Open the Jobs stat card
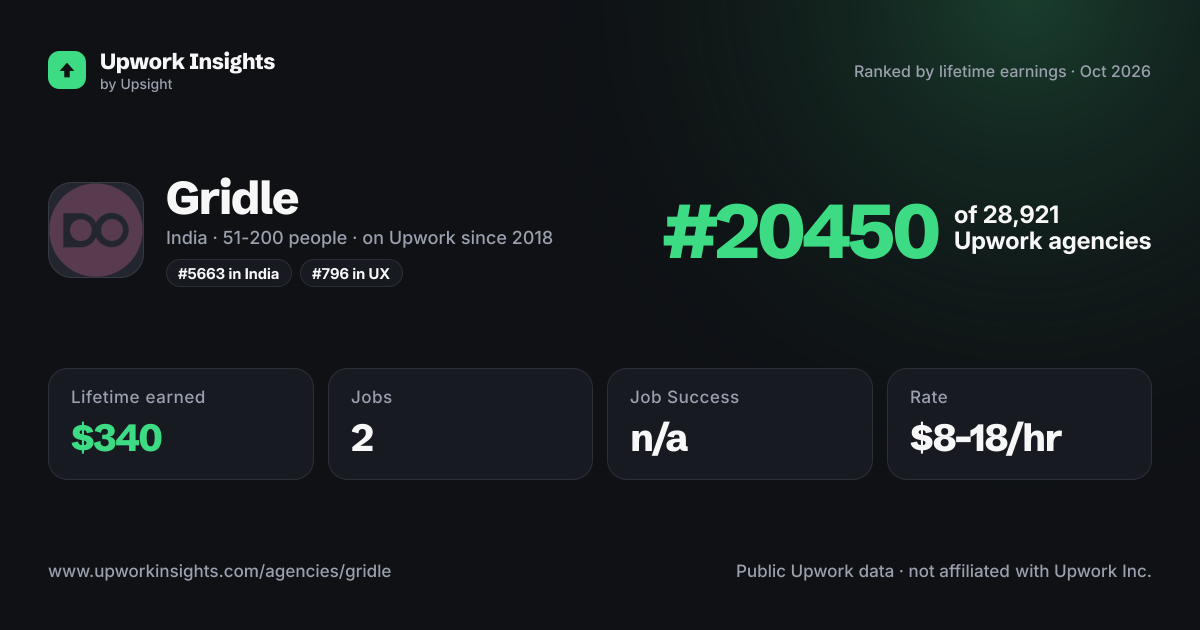The image size is (1200, 630). tap(460, 424)
